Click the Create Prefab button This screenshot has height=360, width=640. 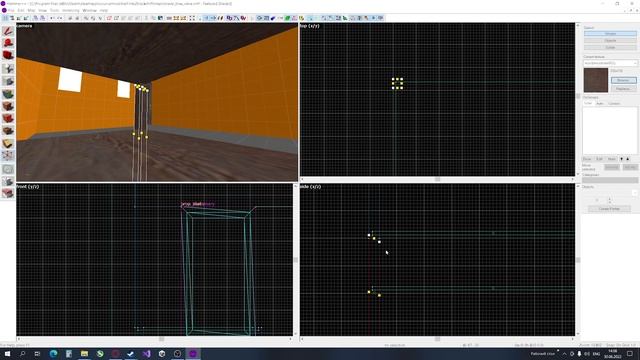tap(609, 209)
